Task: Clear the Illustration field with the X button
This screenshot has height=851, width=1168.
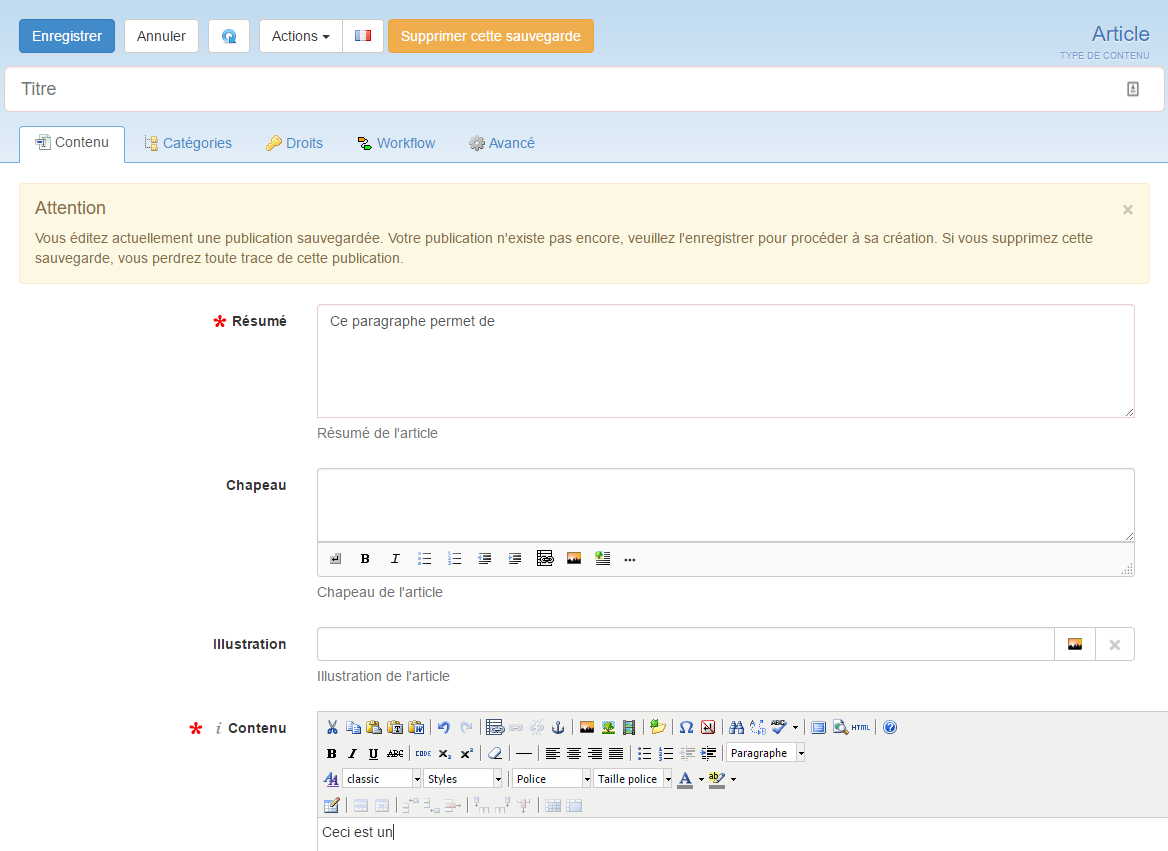Action: coord(1114,645)
